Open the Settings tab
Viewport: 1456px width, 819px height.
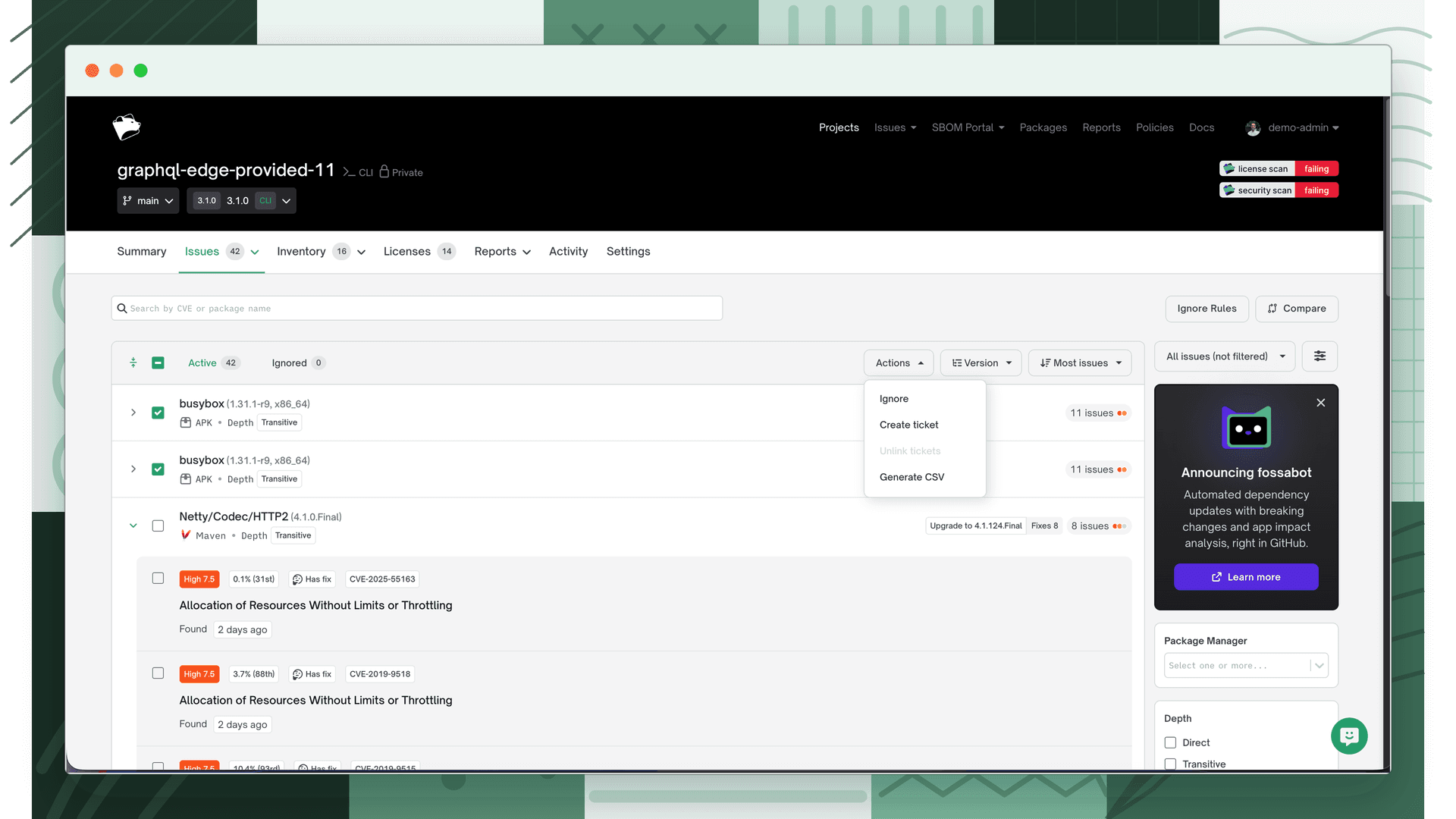click(628, 252)
